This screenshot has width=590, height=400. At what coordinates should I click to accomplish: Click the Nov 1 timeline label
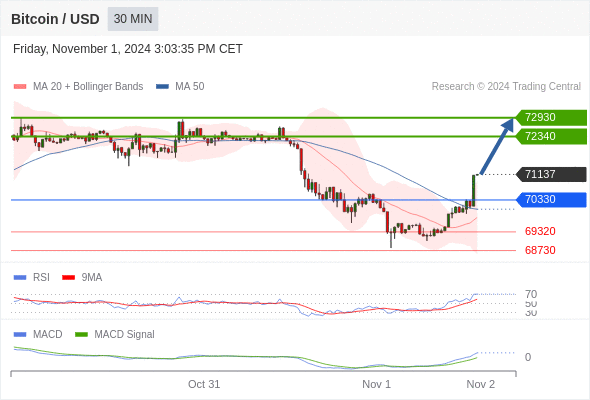click(376, 384)
